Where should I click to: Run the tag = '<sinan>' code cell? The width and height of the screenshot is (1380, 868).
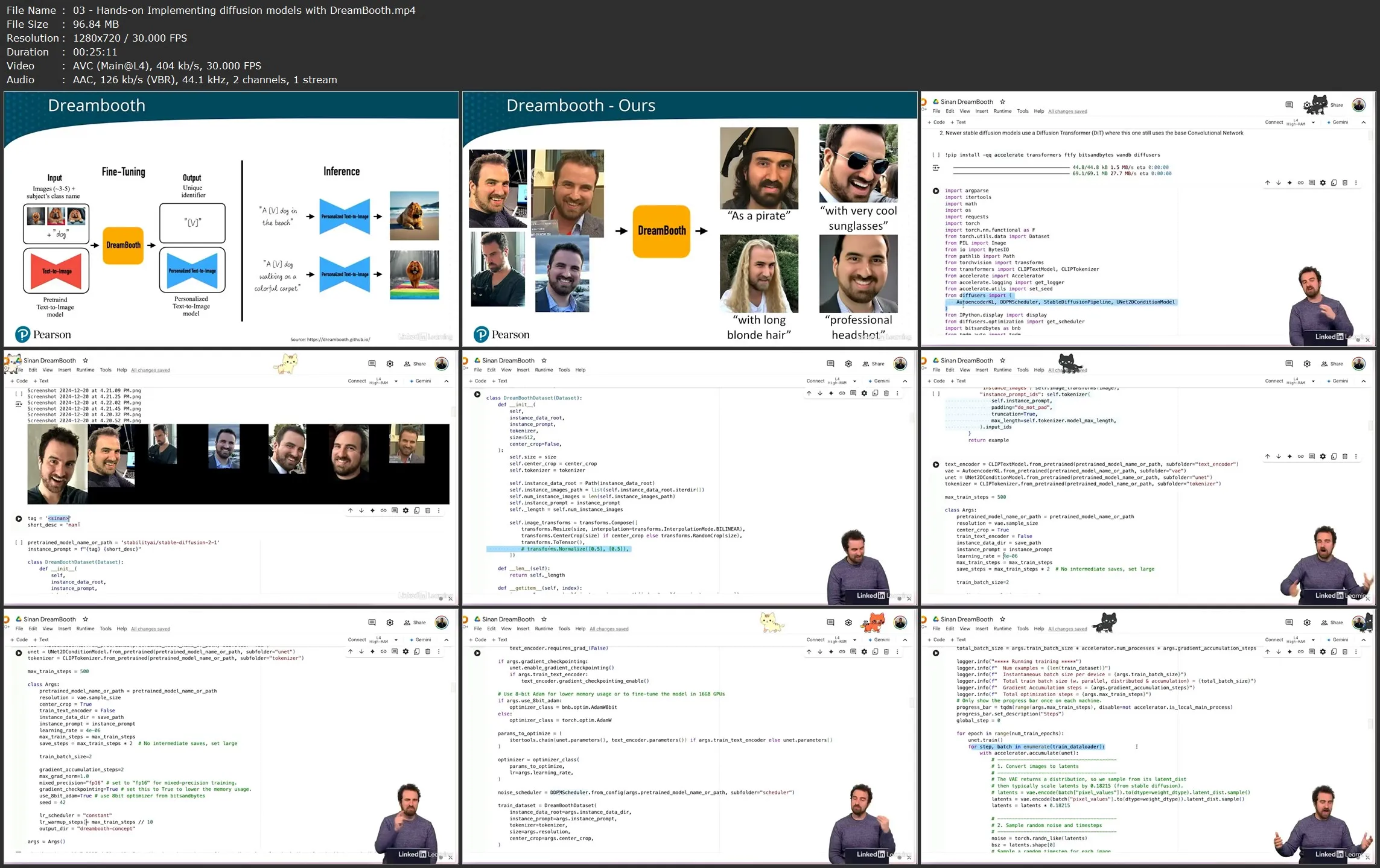tap(19, 518)
